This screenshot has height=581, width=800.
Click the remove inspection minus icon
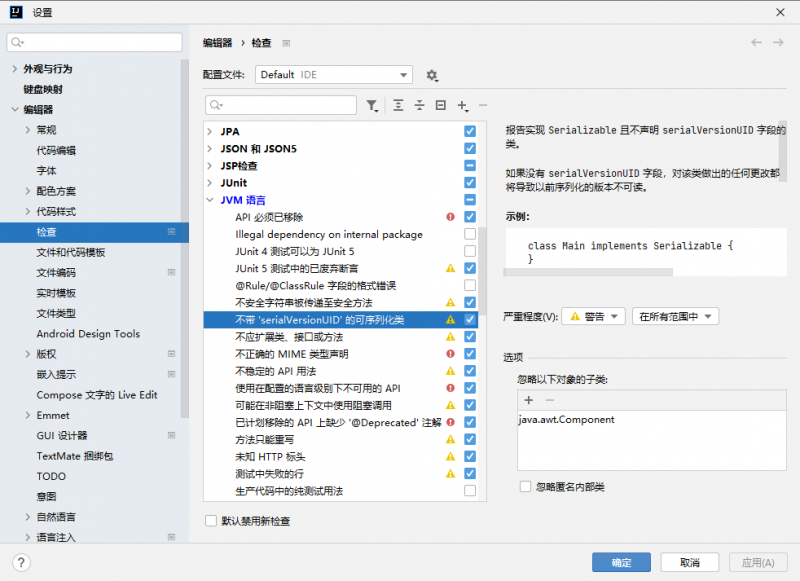(483, 106)
